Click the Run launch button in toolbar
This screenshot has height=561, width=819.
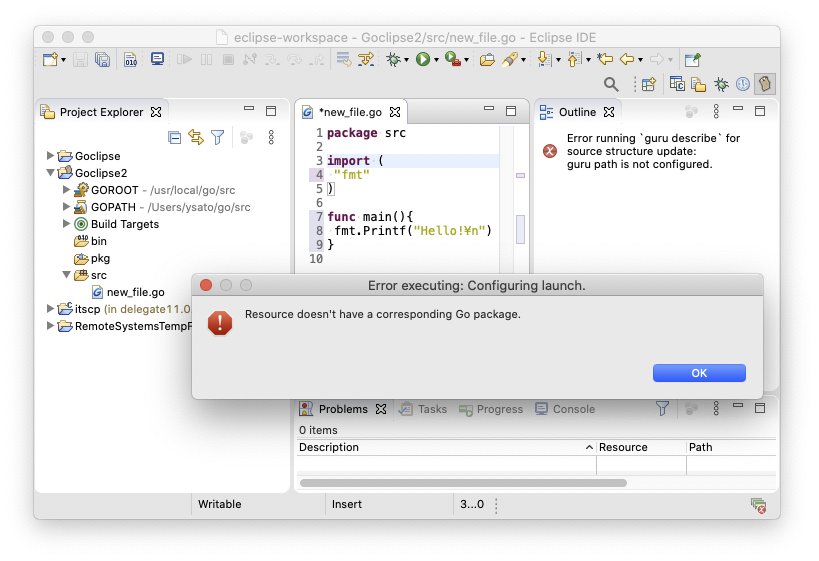click(x=423, y=60)
